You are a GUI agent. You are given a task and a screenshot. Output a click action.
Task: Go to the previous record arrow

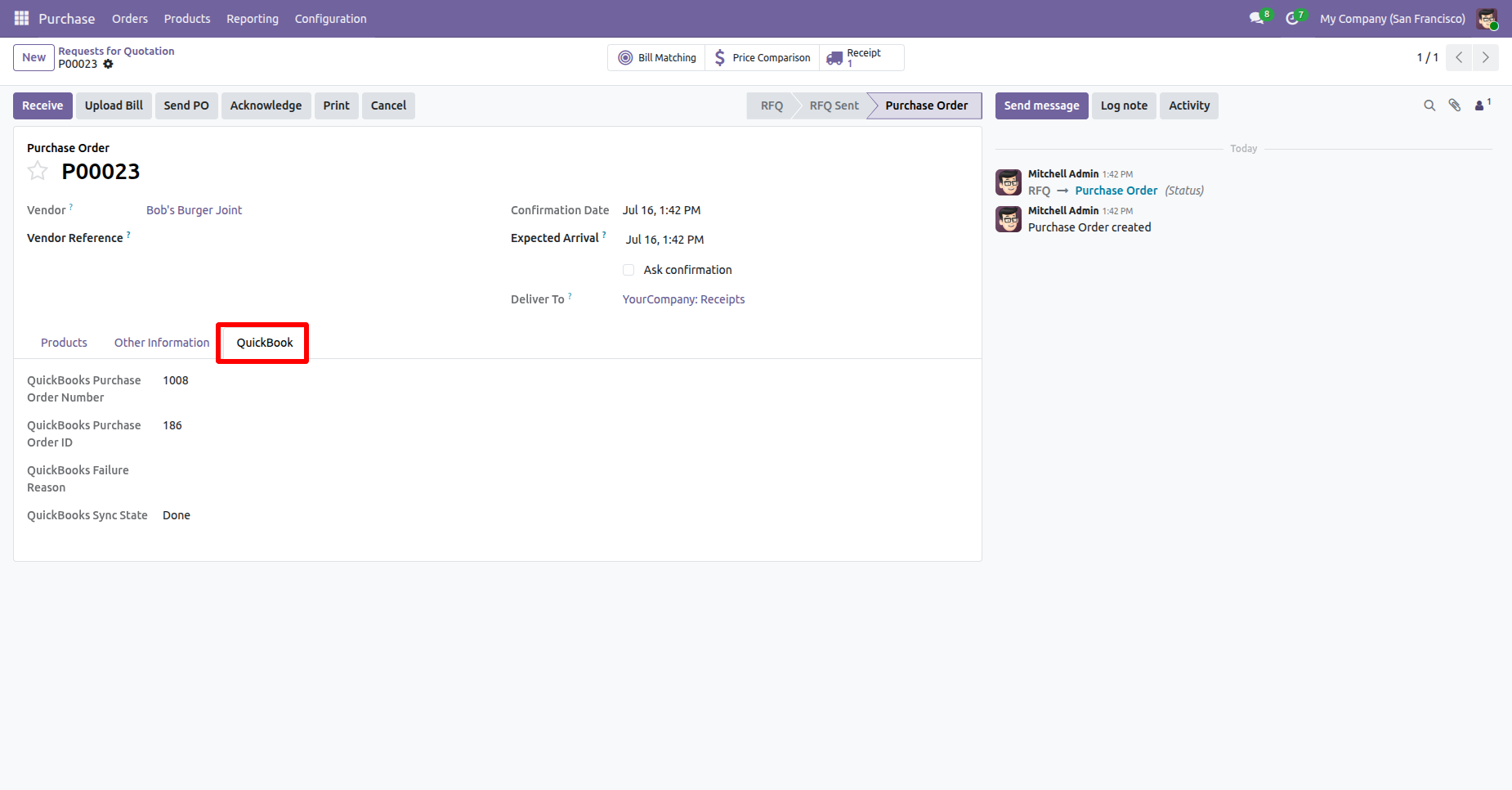point(1459,57)
